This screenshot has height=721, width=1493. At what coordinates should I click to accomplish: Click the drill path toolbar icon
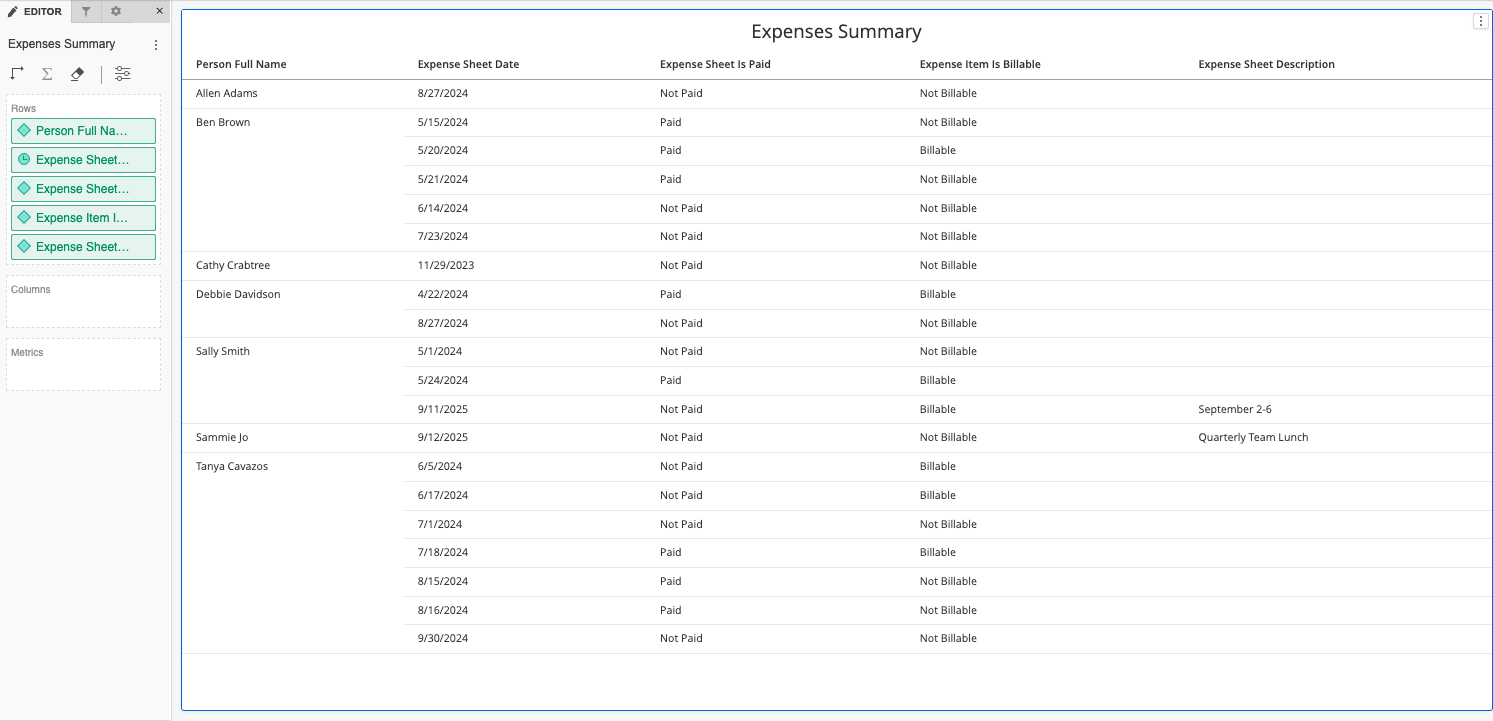point(16,73)
